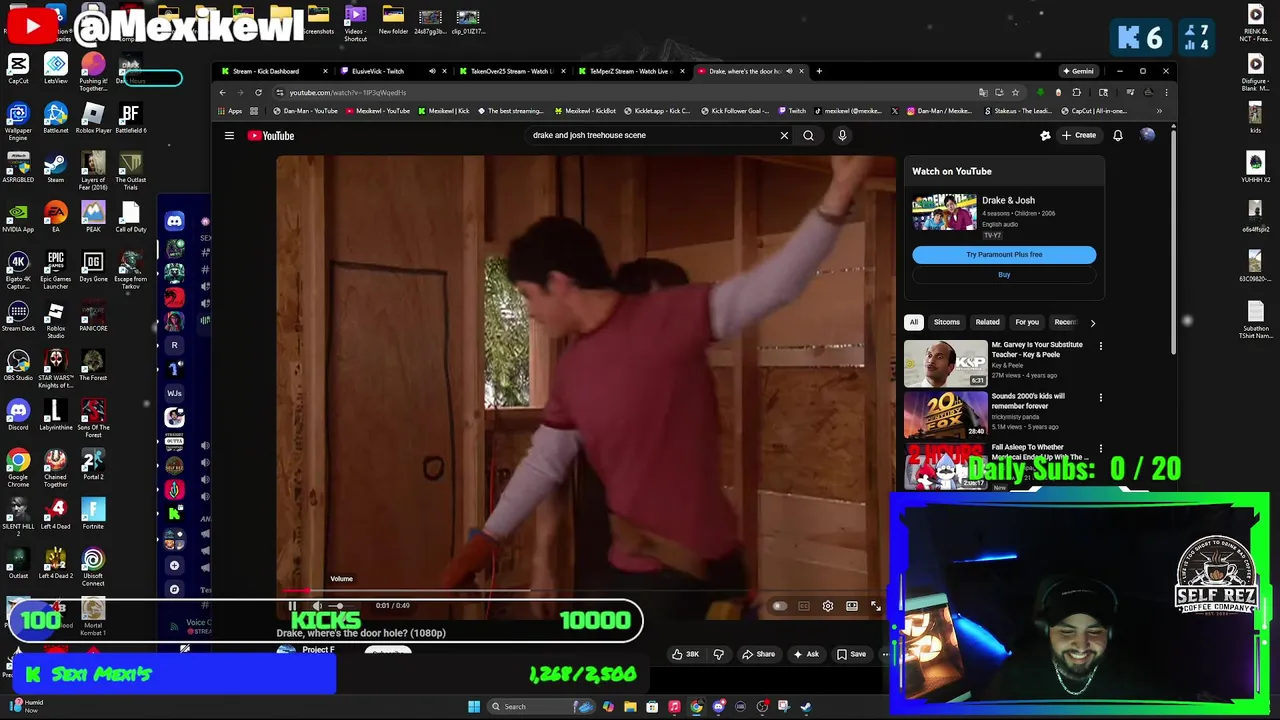Show more filter chips with arrow

pos(1092,323)
